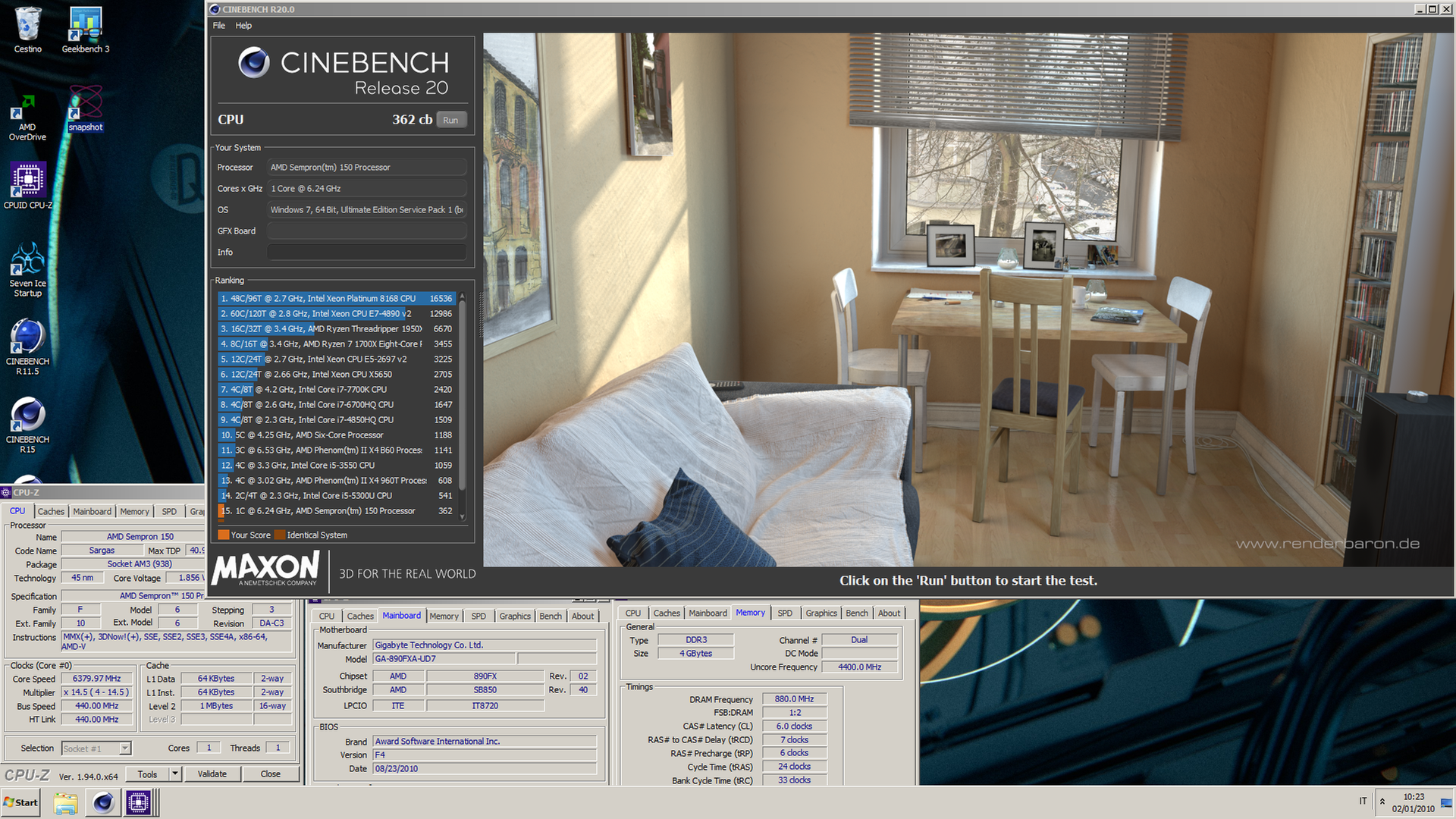Image resolution: width=1456 pixels, height=819 pixels.
Task: Open Windows Explorer from the taskbar
Action: (65, 802)
